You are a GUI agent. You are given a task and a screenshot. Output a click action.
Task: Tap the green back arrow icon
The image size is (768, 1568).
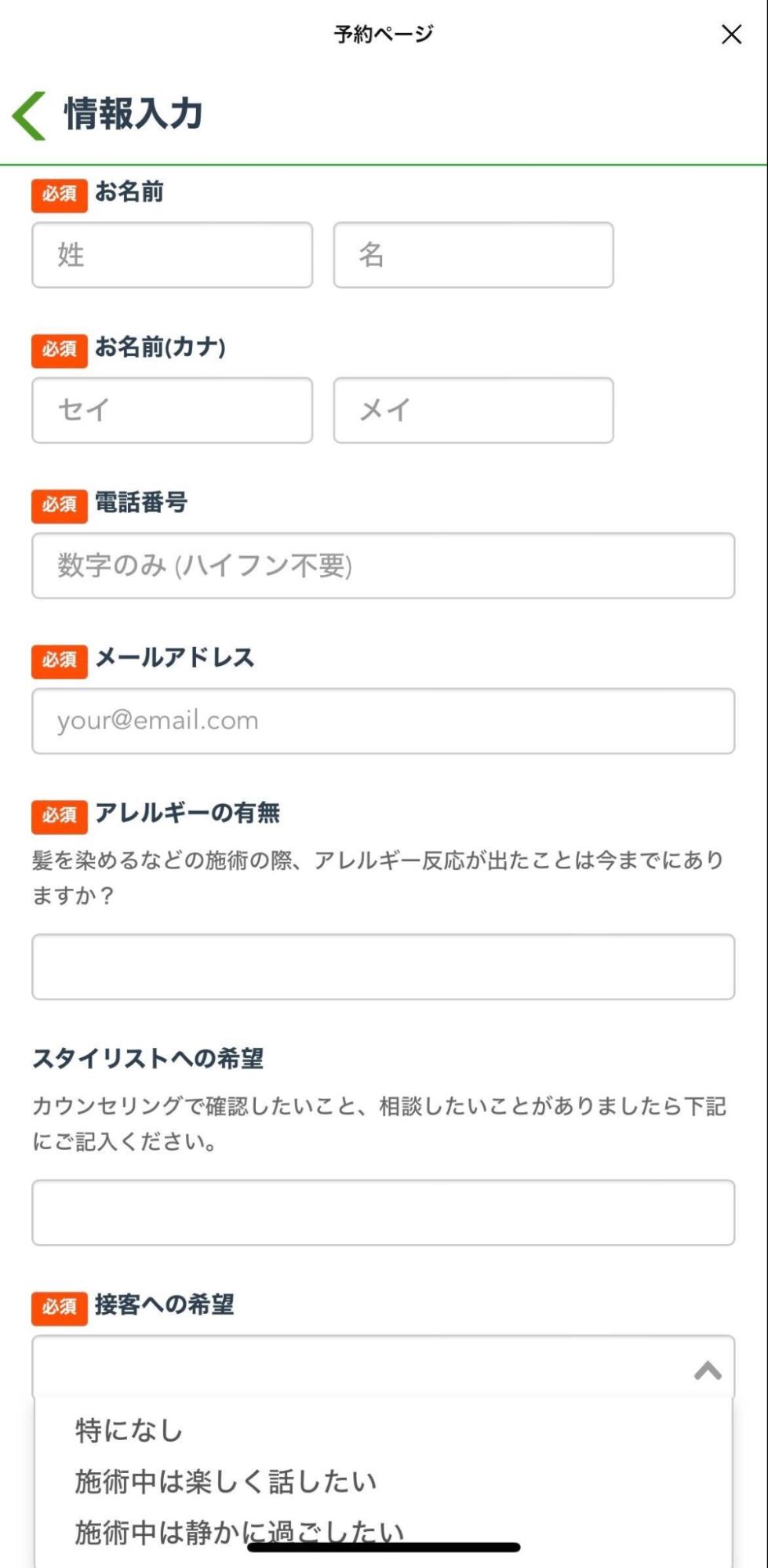[x=30, y=115]
